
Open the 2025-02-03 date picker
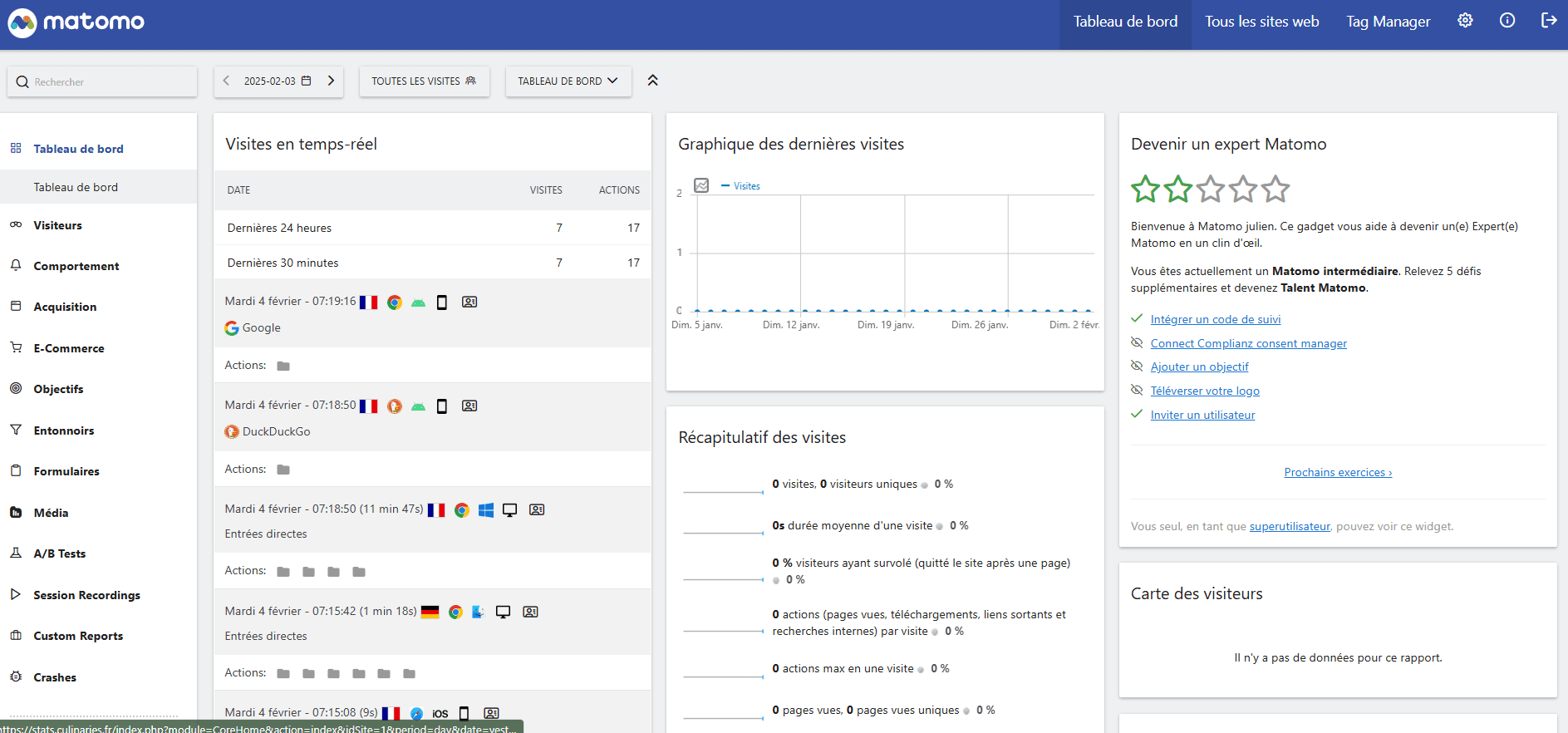coord(278,81)
